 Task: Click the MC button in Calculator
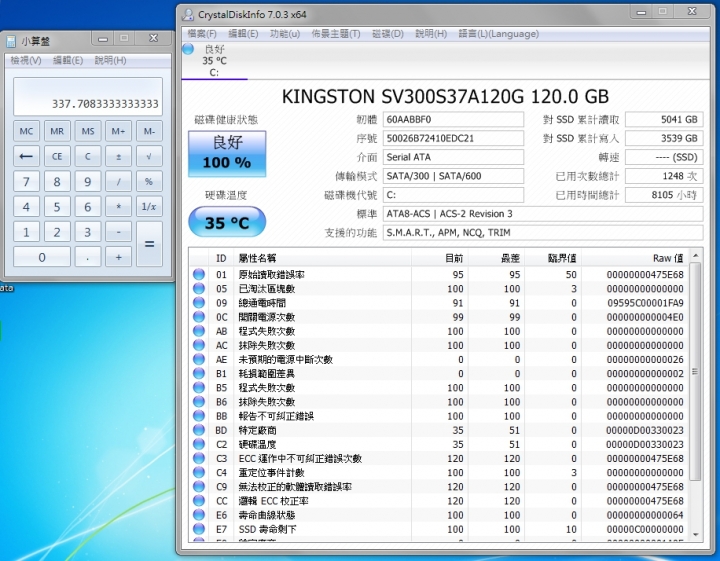(x=26, y=131)
